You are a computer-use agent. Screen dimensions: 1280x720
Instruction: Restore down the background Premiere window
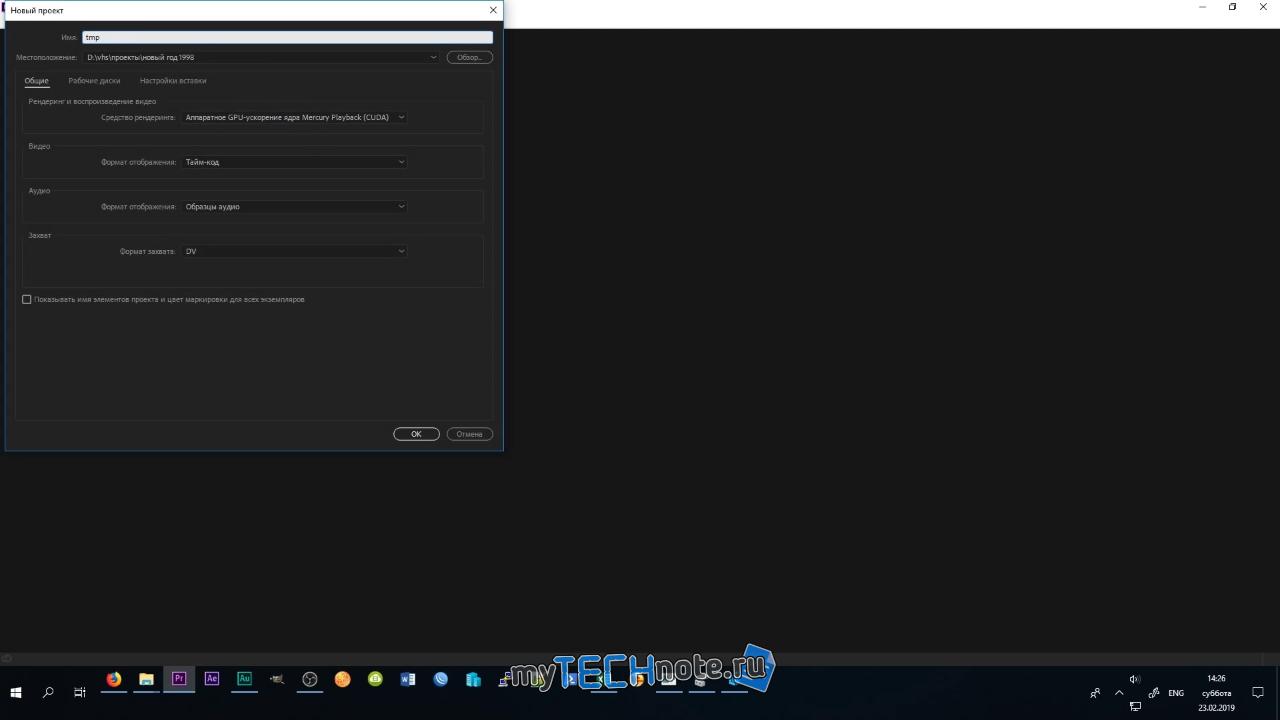(x=1232, y=7)
